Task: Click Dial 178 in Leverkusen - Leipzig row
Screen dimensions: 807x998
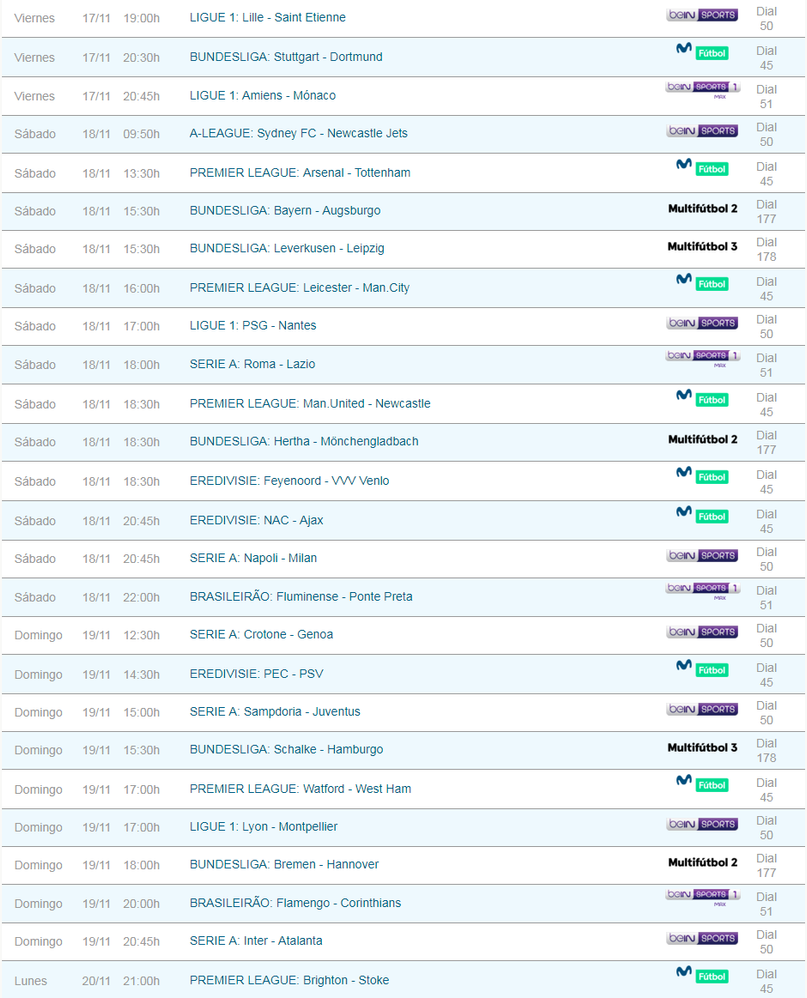Action: pyautogui.click(x=766, y=250)
